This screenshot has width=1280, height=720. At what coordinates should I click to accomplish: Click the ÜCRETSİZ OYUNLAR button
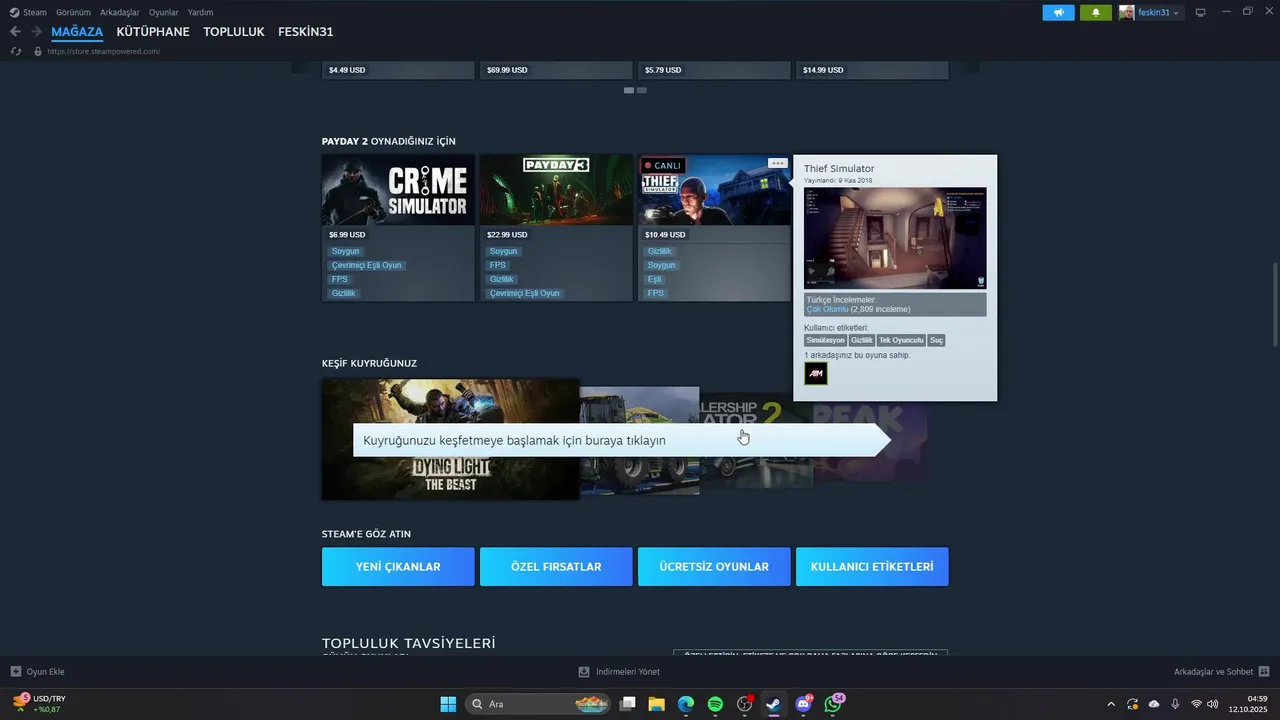pos(714,566)
